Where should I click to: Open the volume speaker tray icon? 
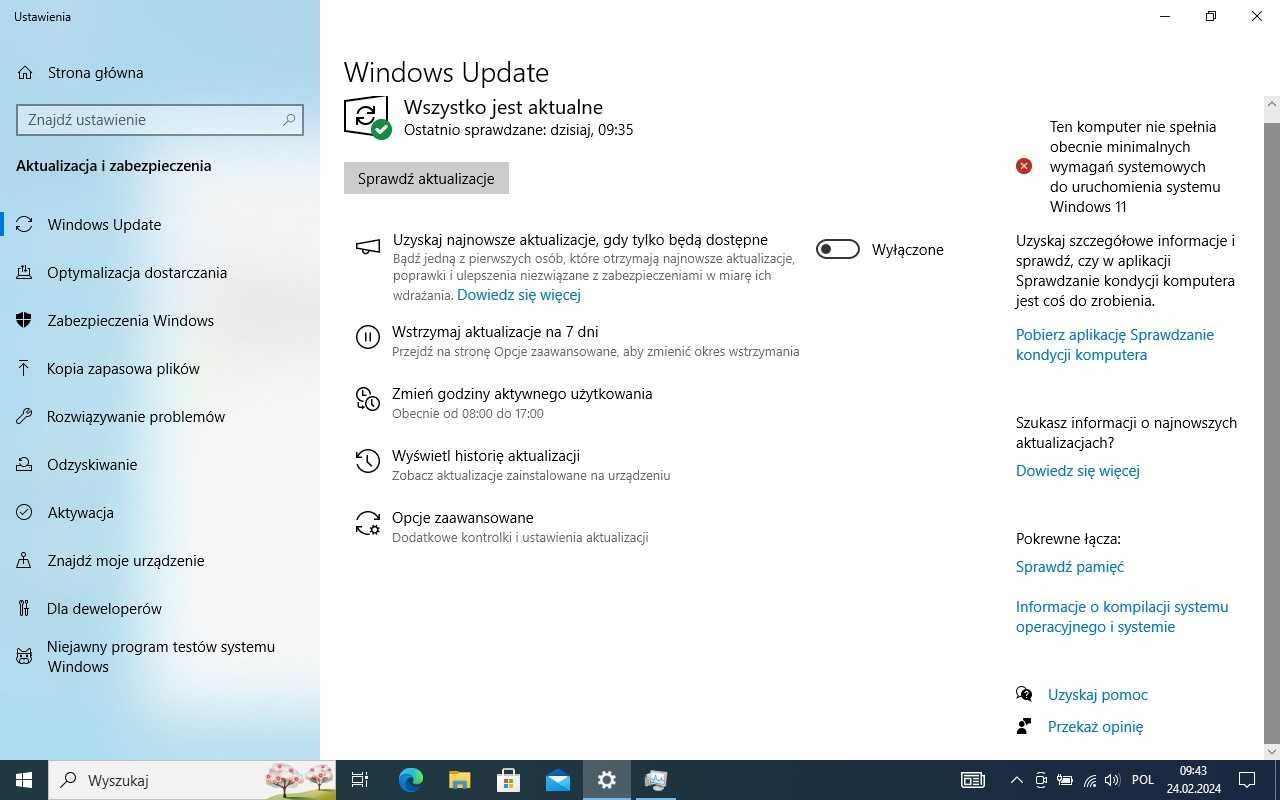[1113, 780]
